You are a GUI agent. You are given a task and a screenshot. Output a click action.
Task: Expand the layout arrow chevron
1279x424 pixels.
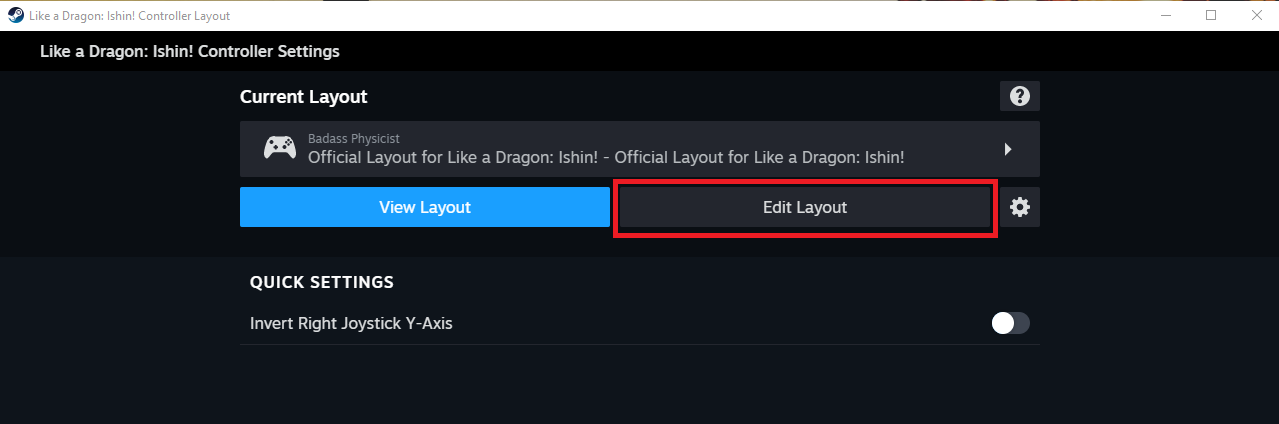1008,149
